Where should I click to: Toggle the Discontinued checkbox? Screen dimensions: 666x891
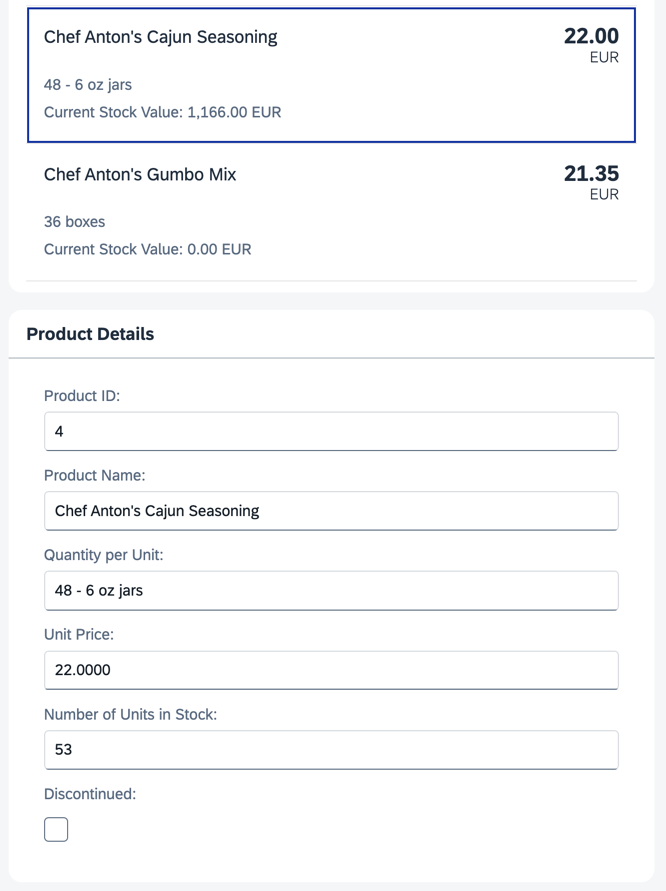coord(56,829)
